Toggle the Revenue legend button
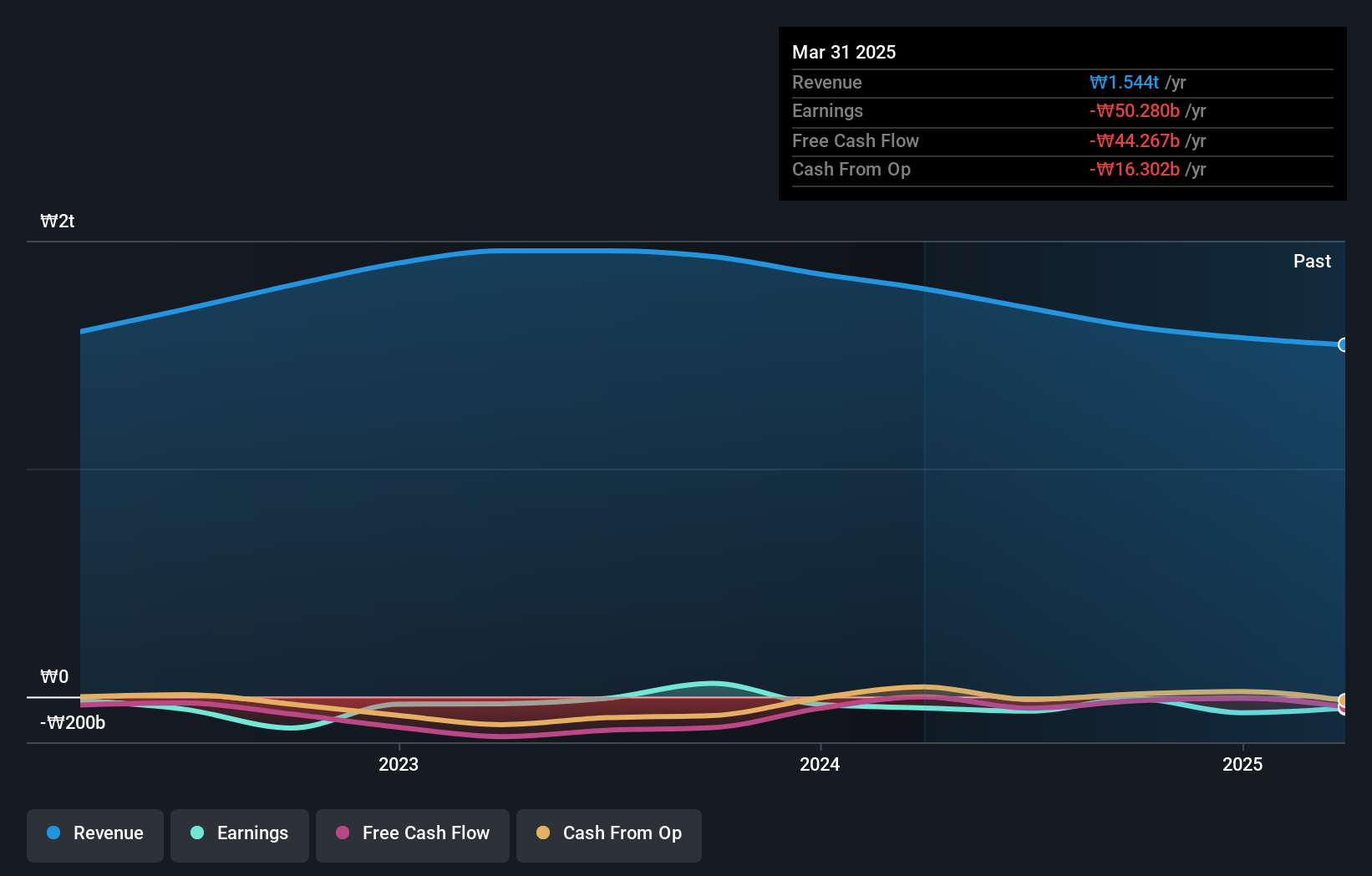 (x=95, y=835)
